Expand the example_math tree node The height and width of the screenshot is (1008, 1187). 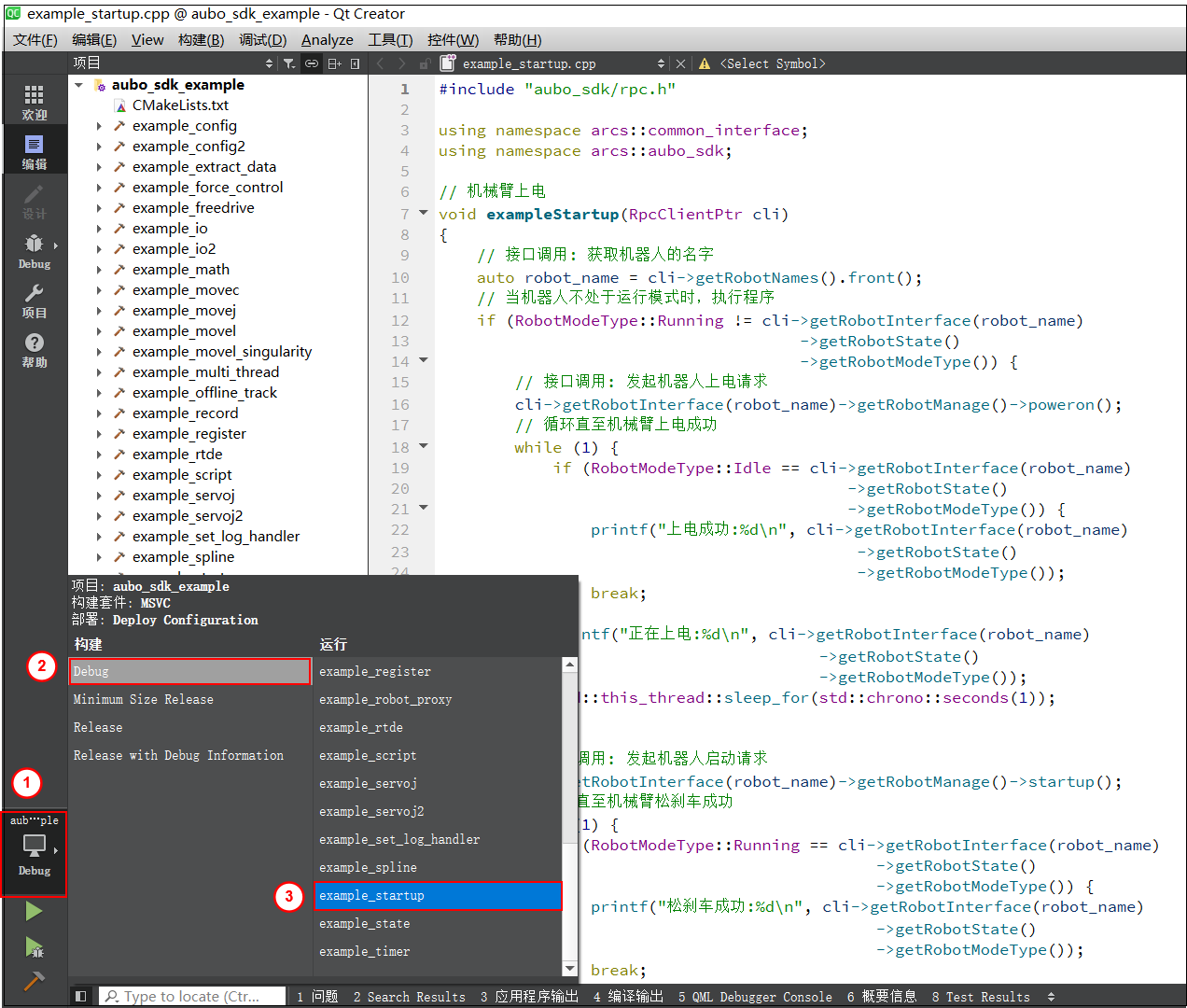99,270
